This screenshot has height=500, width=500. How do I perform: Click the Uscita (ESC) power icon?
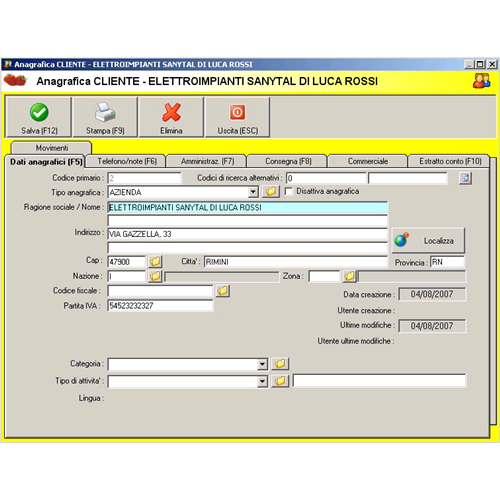pos(237,112)
